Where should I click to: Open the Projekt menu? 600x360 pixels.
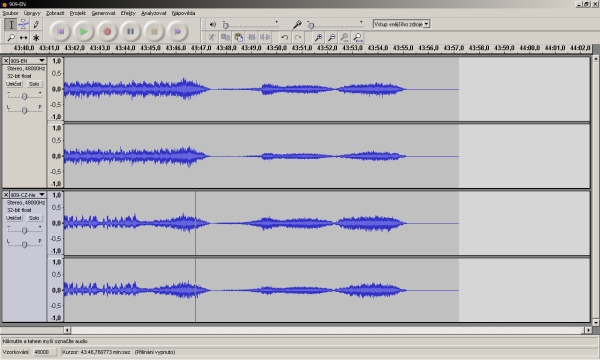coord(78,13)
